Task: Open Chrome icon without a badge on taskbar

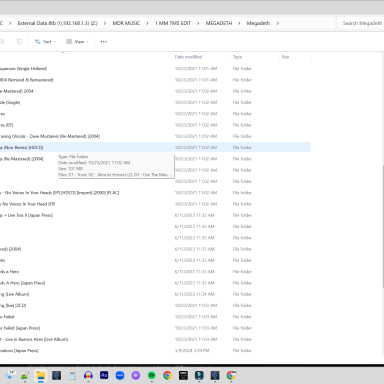Action: click(x=167, y=376)
